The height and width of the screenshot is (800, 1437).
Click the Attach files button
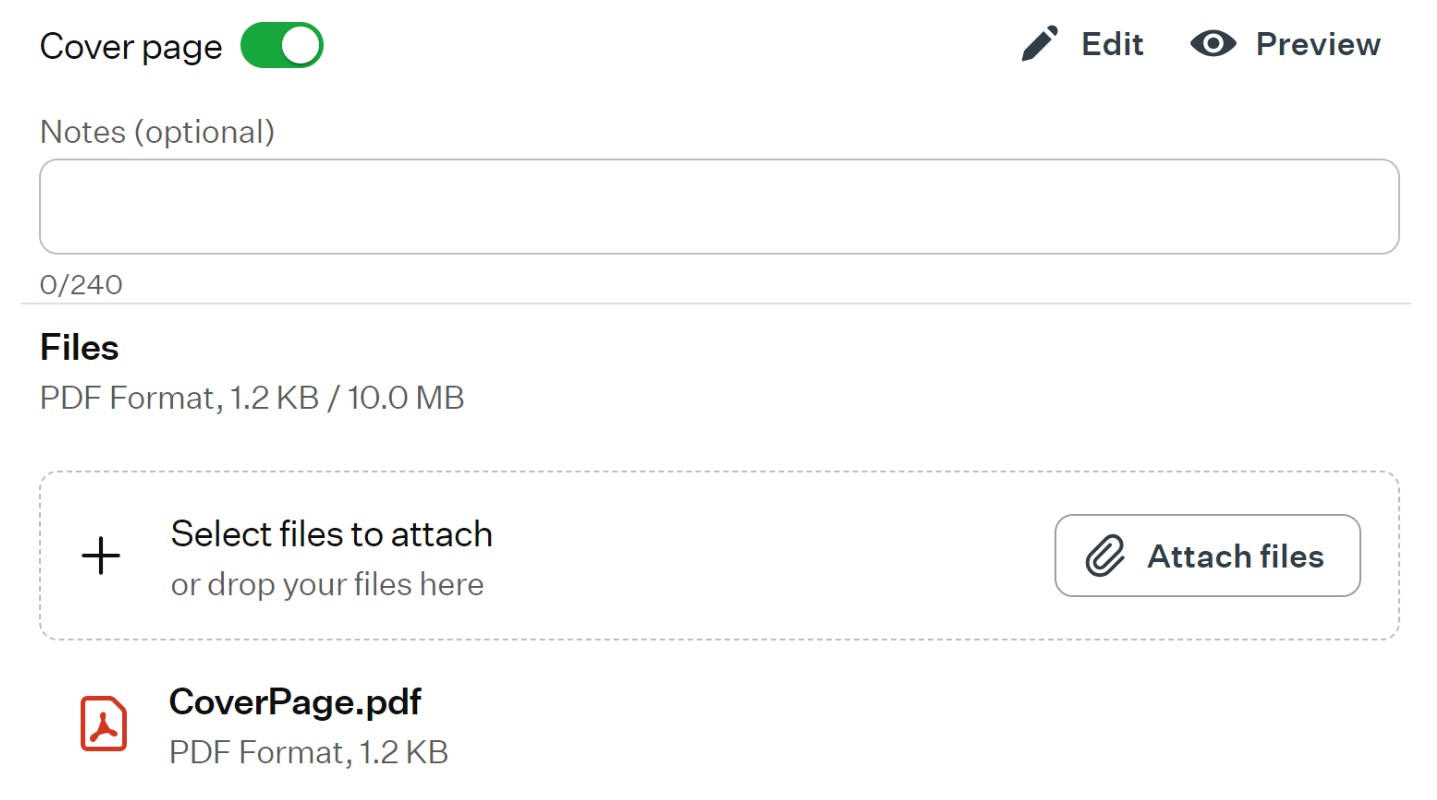tap(1207, 556)
